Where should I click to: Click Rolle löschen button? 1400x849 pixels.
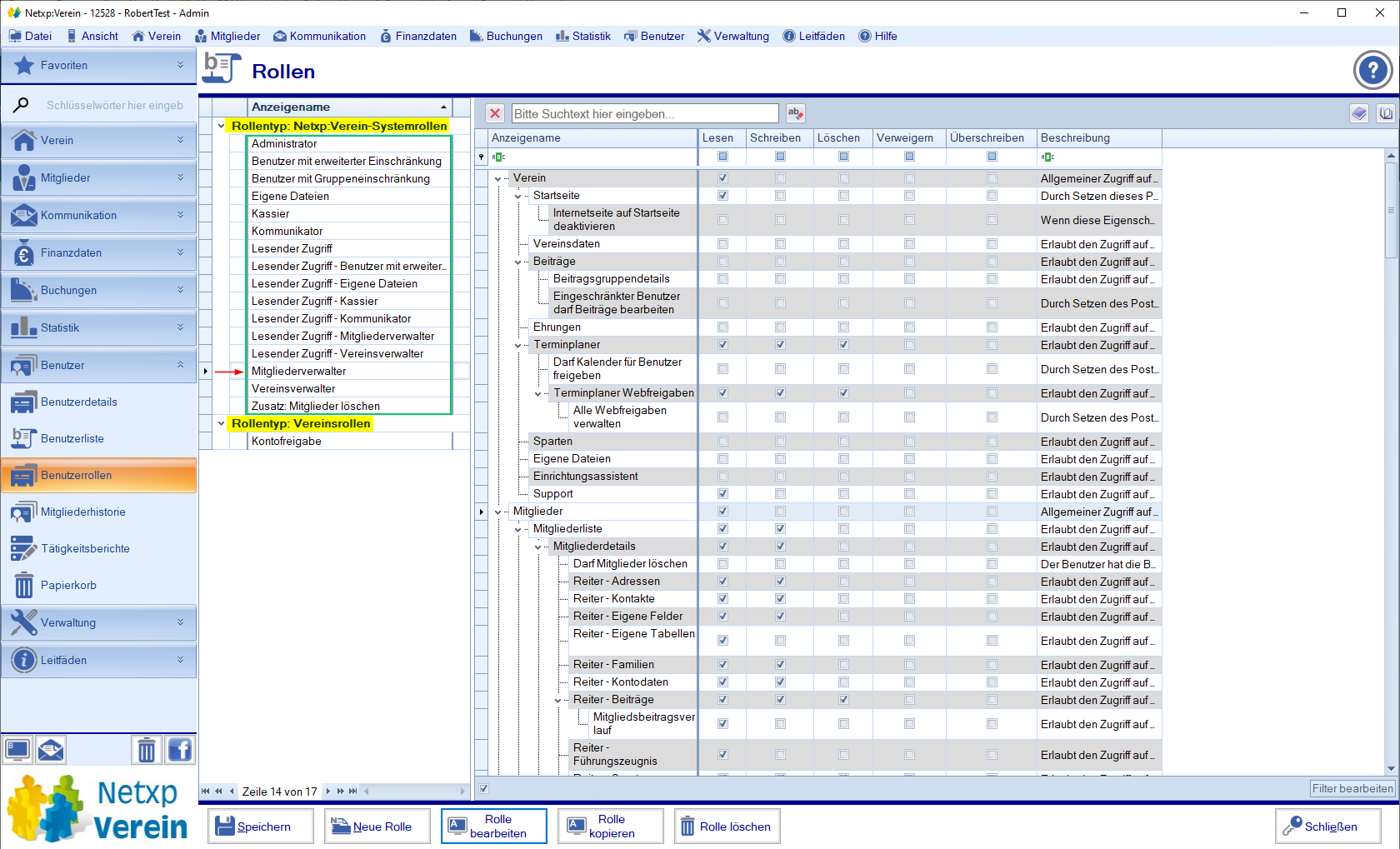(727, 827)
